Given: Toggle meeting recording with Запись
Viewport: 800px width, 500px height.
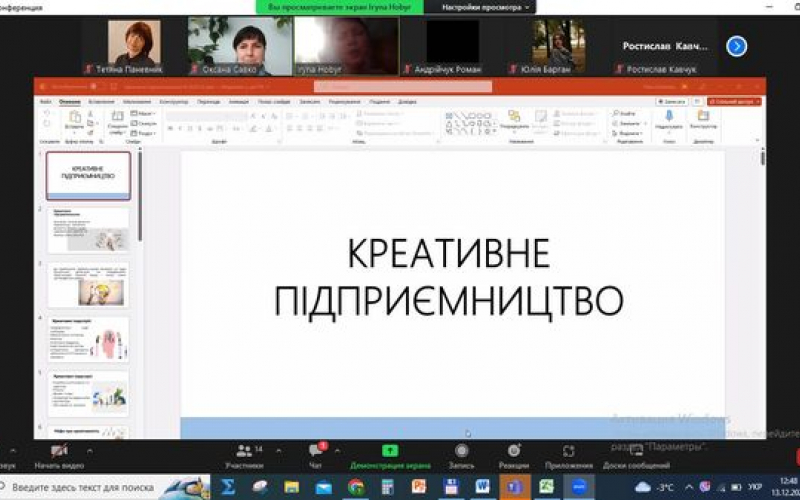Looking at the screenshot, I should (461, 457).
